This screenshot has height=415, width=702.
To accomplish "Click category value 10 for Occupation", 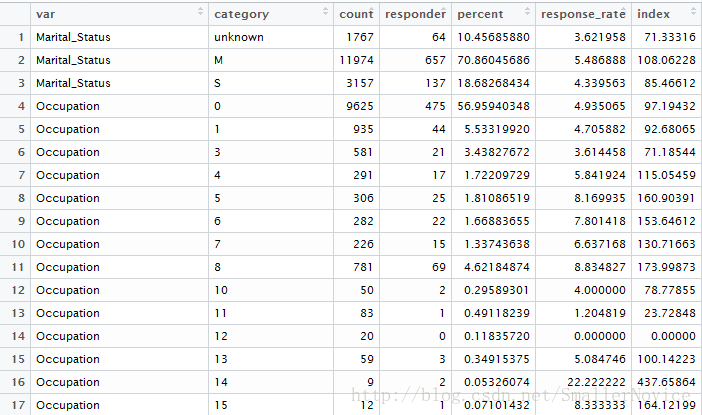I will click(x=221, y=290).
